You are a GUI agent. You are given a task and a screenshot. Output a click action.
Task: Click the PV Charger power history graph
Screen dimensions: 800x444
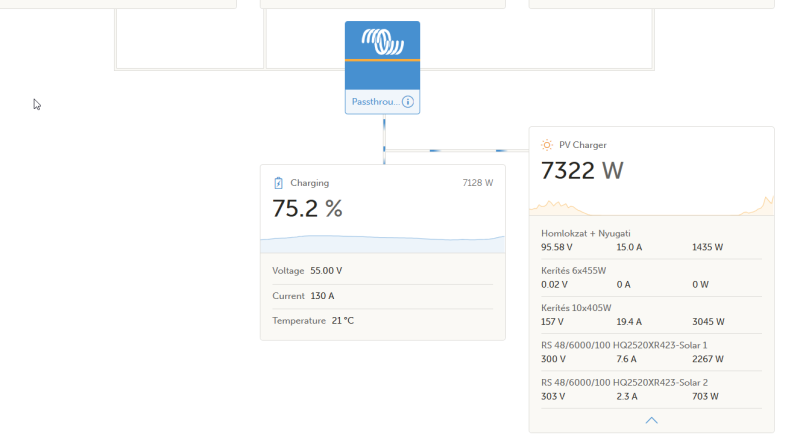pyautogui.click(x=652, y=205)
